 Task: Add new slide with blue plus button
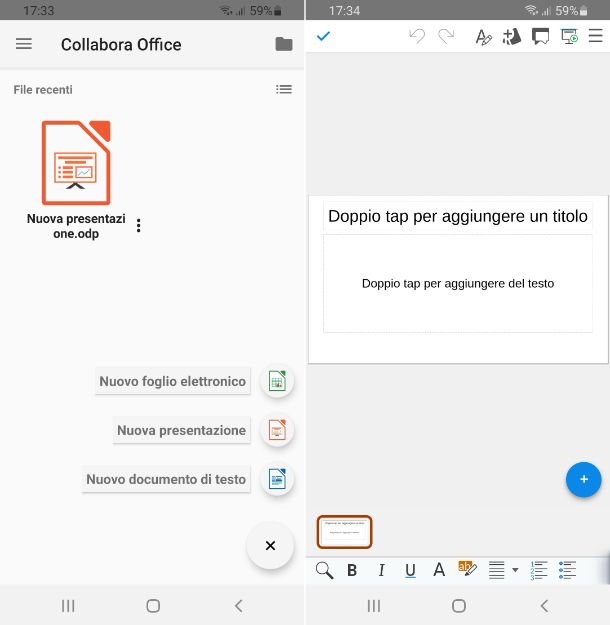pos(584,480)
